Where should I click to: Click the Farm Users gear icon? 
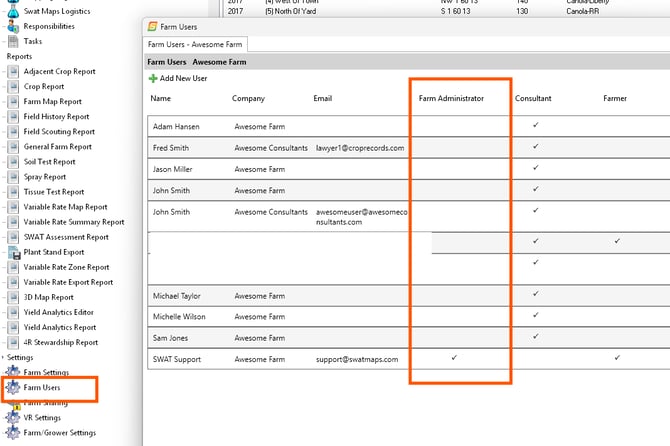(12, 387)
